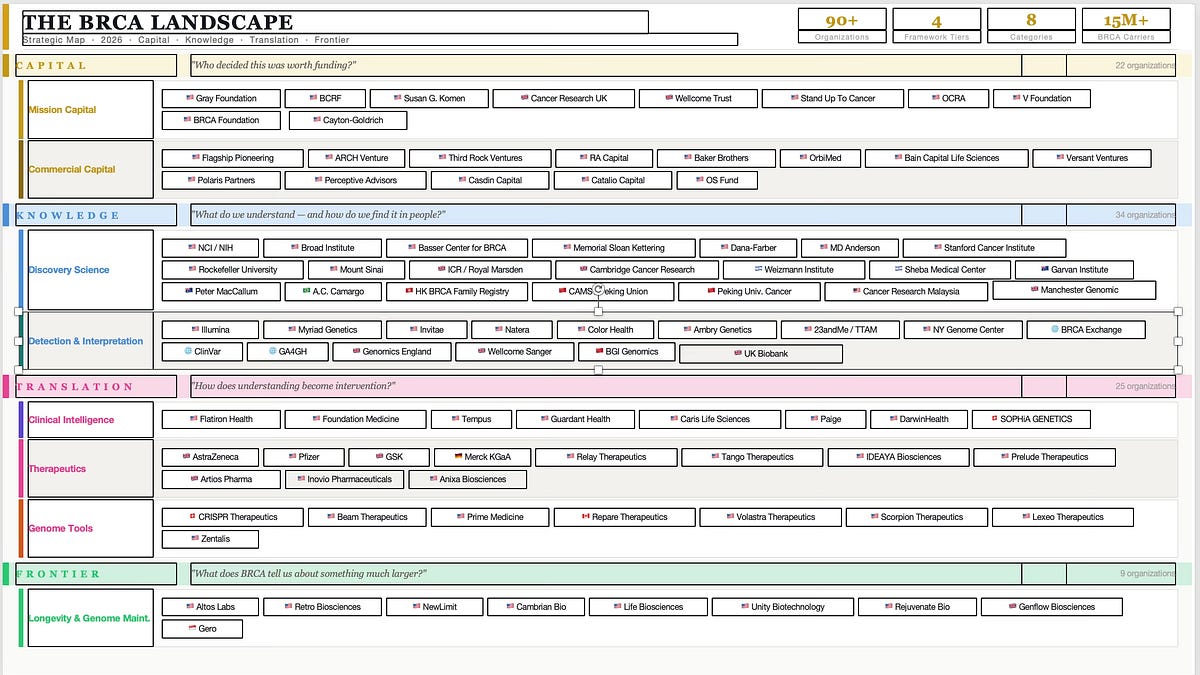Viewport: 1200px width, 675px height.
Task: Select the Artios Pharma box
Action: (x=220, y=480)
